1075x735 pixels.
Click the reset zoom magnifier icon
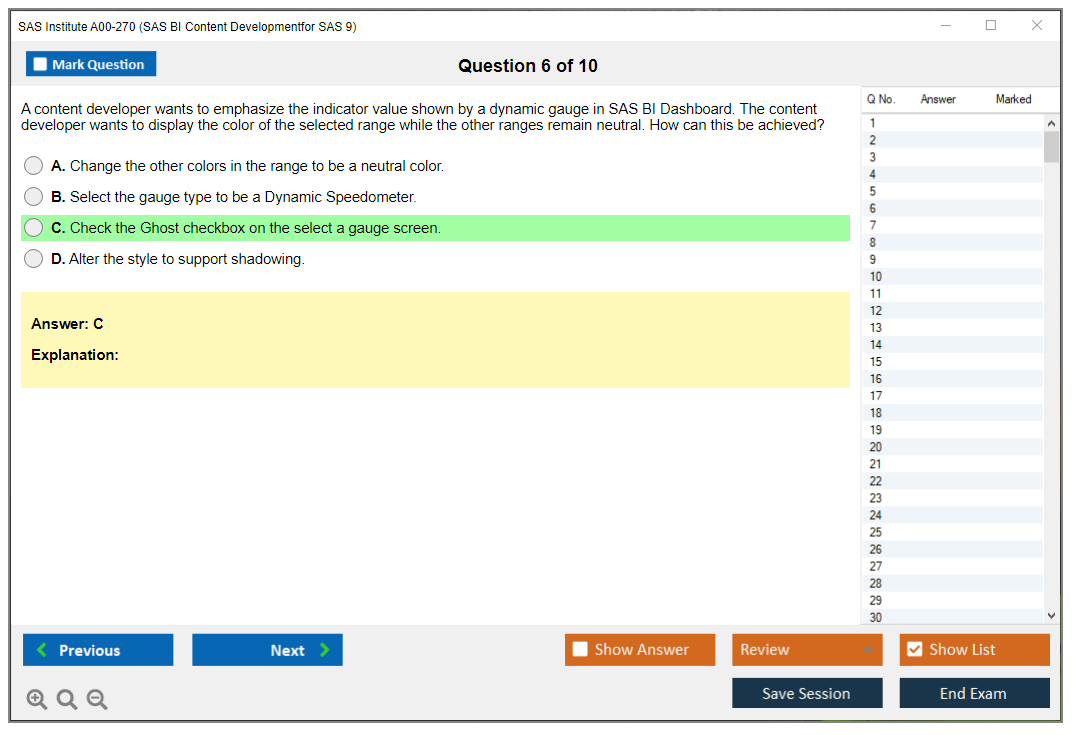coord(67,700)
